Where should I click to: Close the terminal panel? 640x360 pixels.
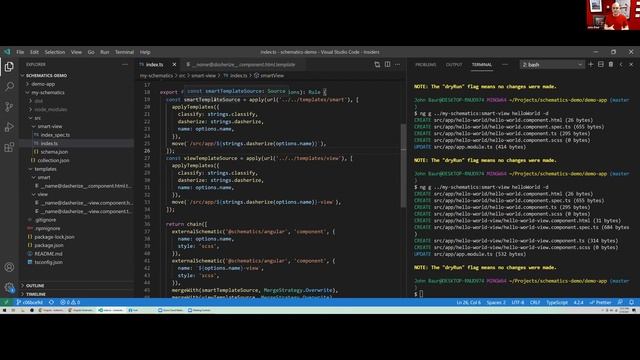(x=631, y=64)
